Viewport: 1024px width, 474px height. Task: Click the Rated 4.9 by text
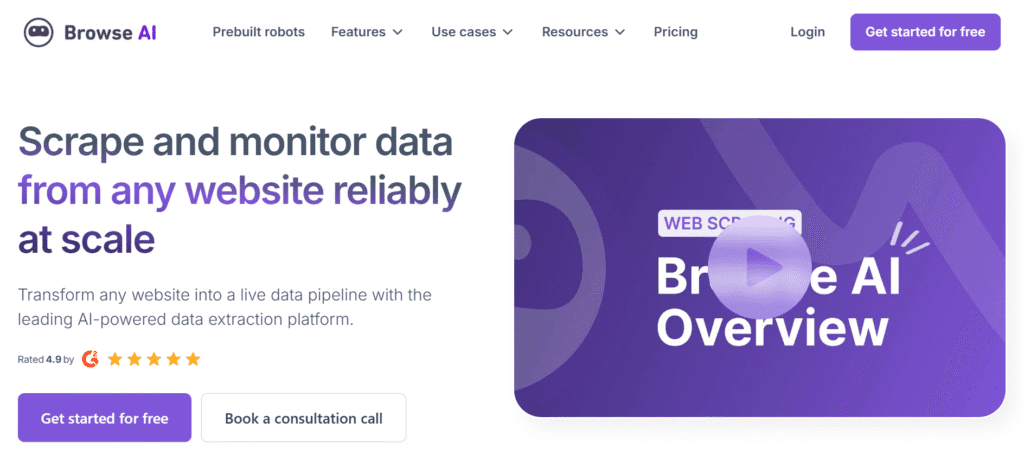(x=46, y=358)
